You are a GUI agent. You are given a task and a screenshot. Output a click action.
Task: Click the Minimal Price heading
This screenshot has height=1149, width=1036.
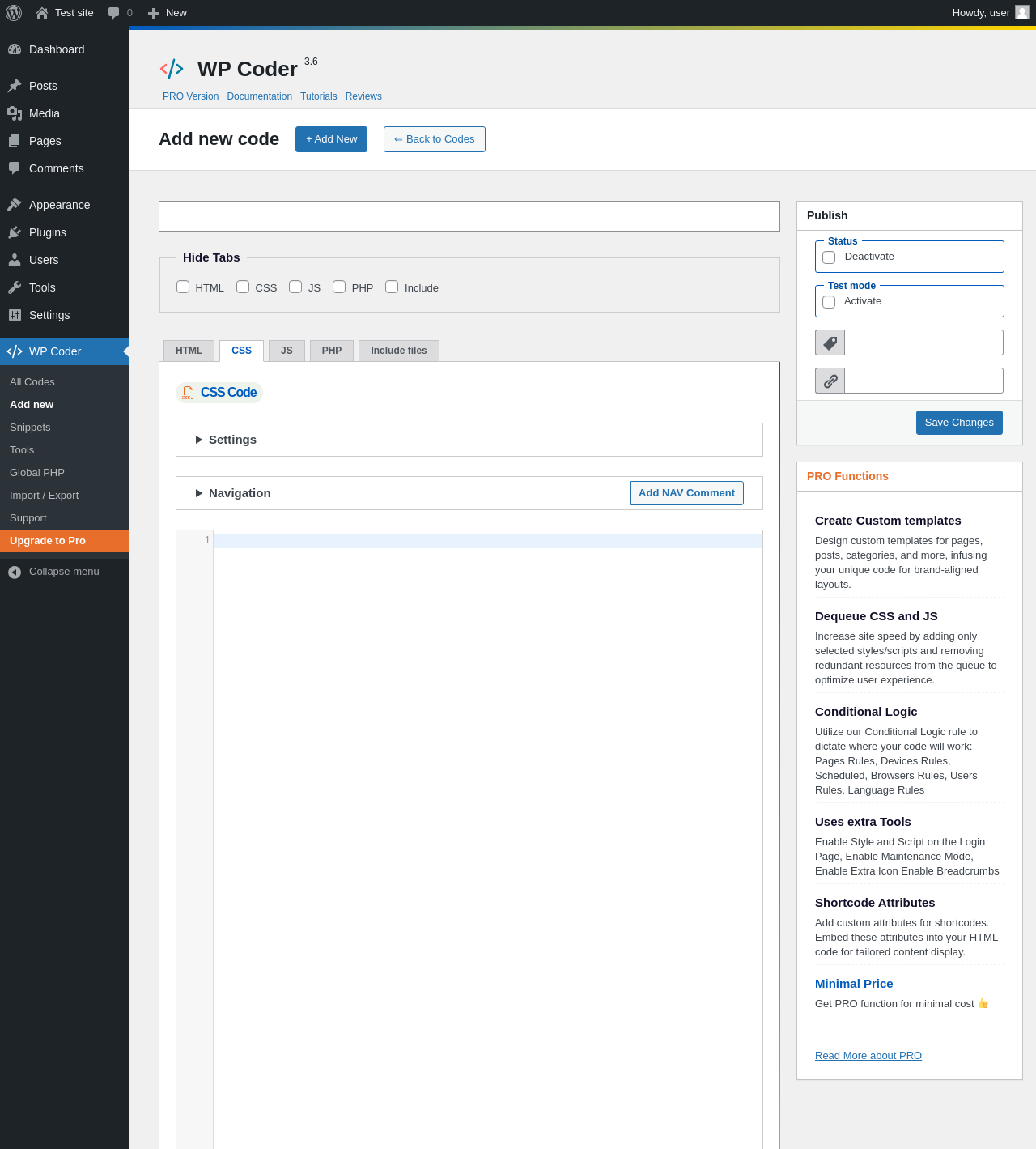[x=854, y=984]
